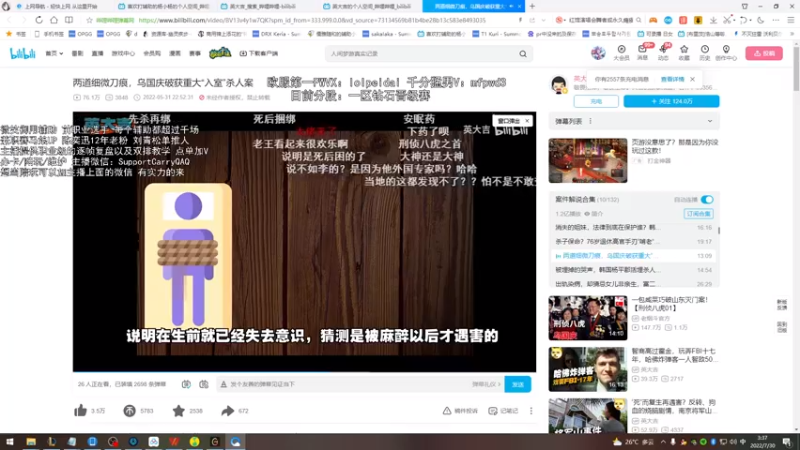Open the browser download arrow icon
Image resolution: width=800 pixels, height=450 pixels.
click(713, 20)
